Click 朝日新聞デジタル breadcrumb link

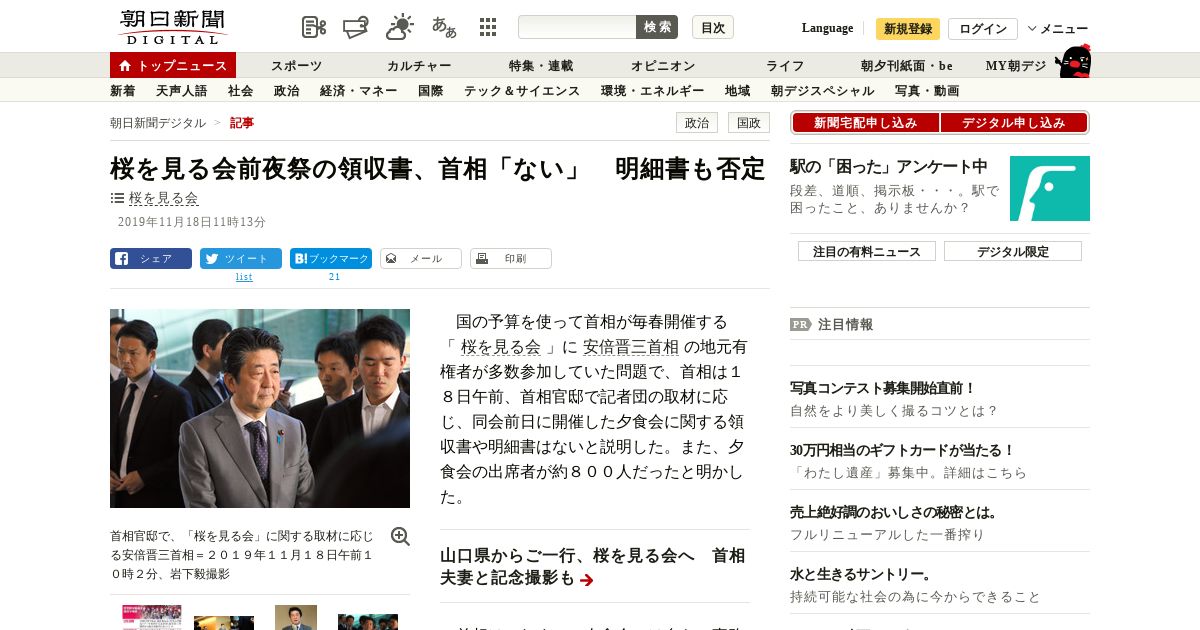click(x=158, y=123)
